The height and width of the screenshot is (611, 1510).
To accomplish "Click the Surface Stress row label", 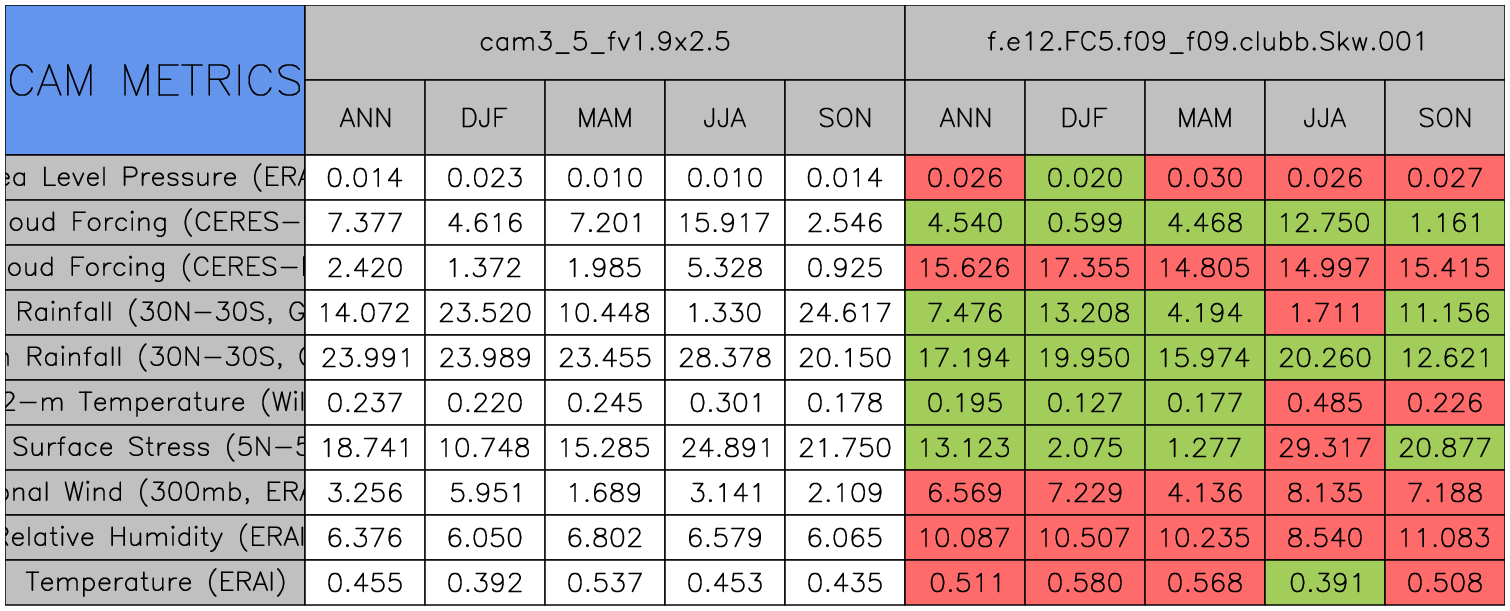I will (x=155, y=447).
